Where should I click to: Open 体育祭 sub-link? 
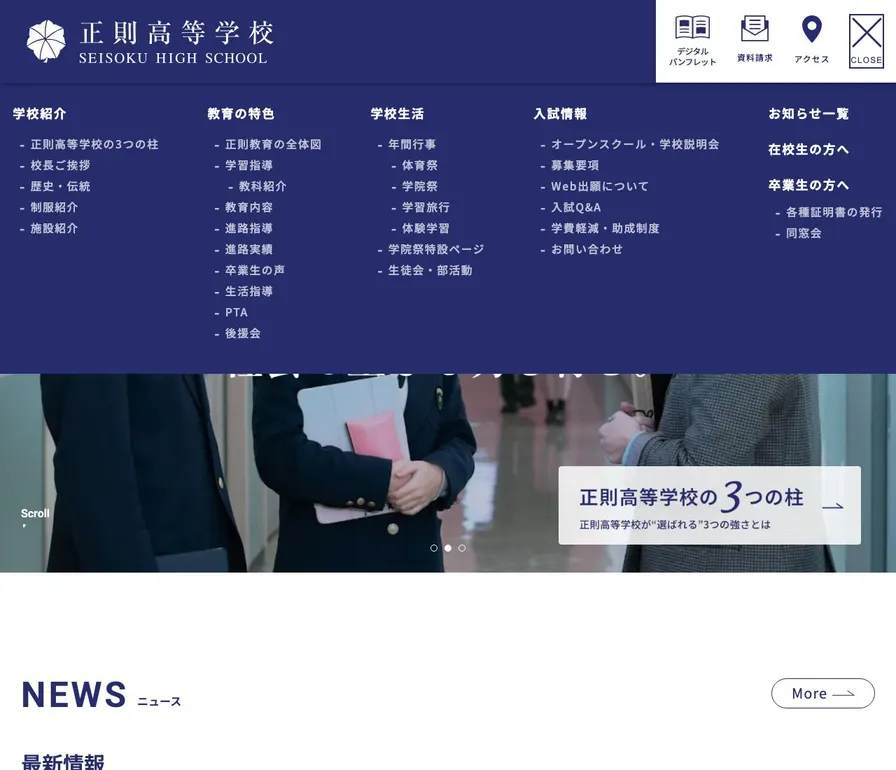[x=419, y=166]
